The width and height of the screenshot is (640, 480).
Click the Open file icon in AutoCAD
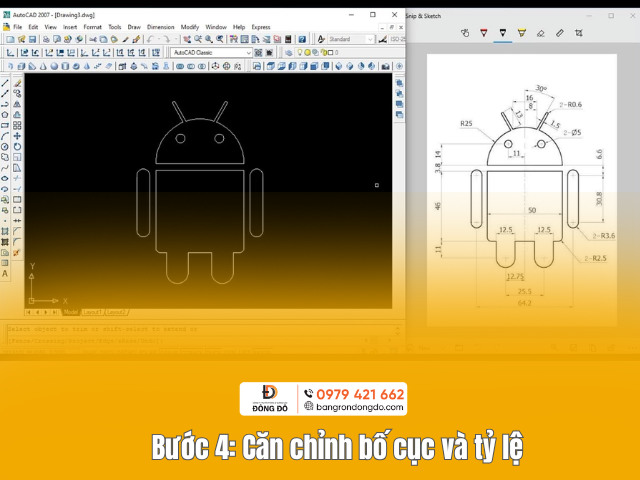point(22,39)
